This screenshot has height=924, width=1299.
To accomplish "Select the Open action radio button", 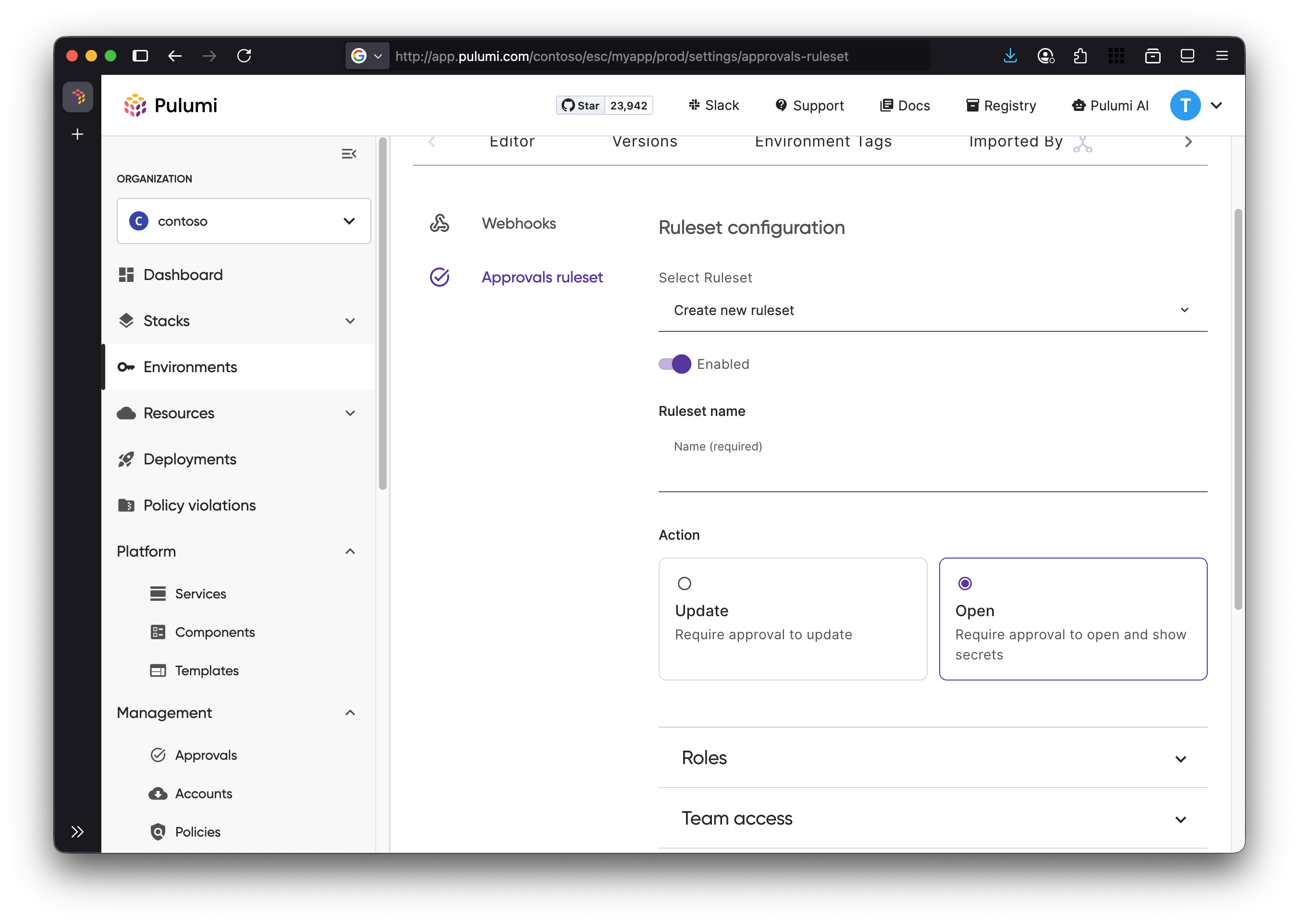I will click(x=965, y=583).
